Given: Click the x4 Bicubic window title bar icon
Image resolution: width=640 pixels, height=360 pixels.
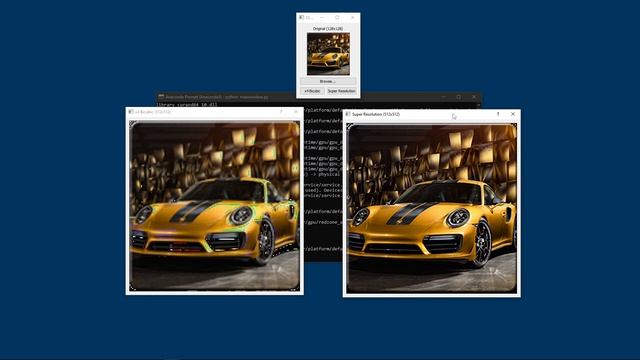Looking at the screenshot, I should (131, 111).
